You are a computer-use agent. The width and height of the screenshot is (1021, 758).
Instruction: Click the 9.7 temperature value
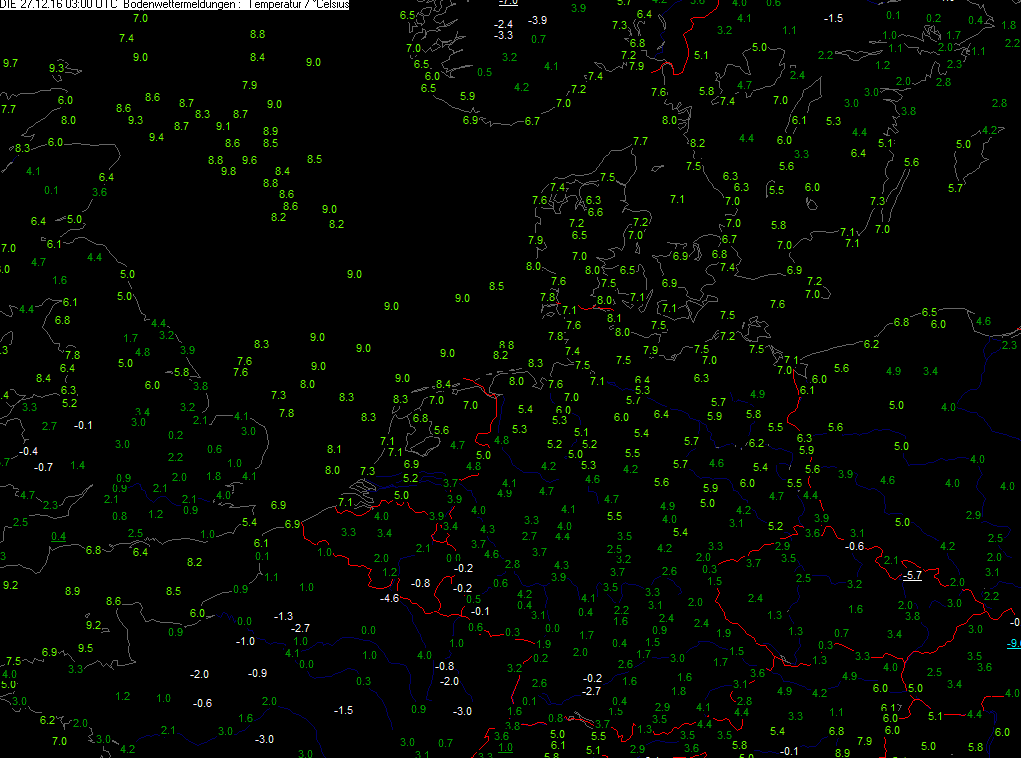point(10,64)
